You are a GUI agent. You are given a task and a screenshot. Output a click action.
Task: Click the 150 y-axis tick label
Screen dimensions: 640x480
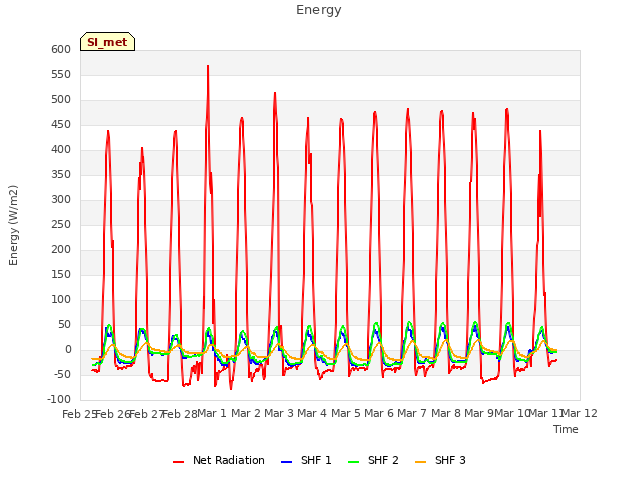(x=61, y=275)
